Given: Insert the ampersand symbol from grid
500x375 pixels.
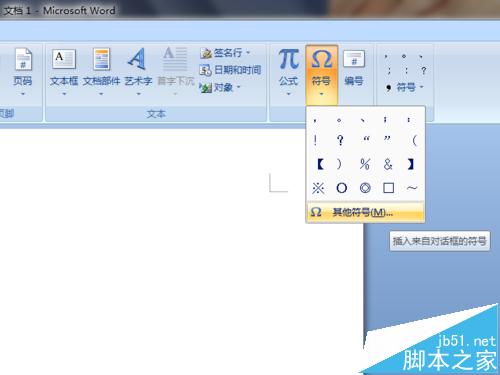Looking at the screenshot, I should 388,164.
